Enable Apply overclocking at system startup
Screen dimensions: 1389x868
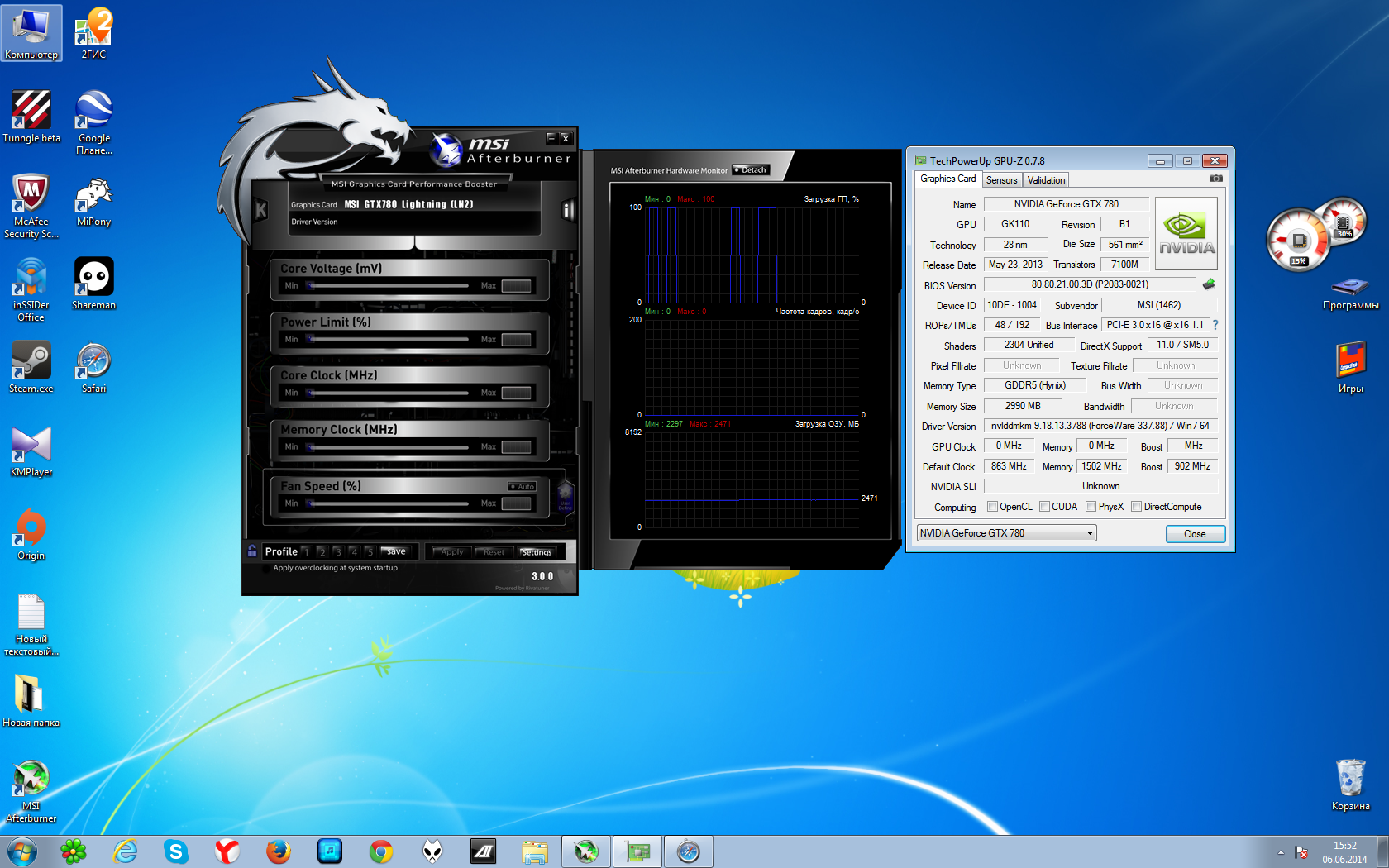266,568
